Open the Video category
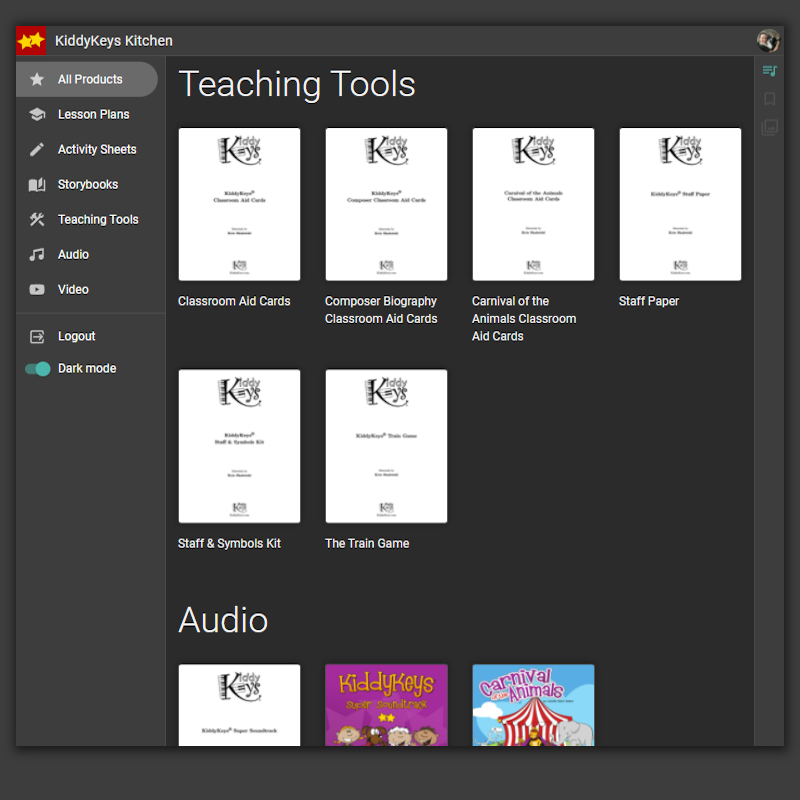Screen dimensions: 800x800 click(87, 289)
